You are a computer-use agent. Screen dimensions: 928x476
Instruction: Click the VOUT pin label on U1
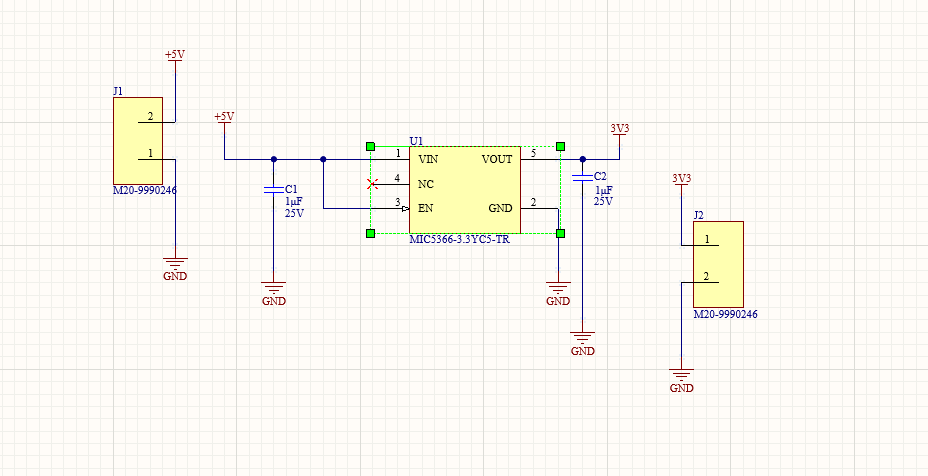(497, 159)
